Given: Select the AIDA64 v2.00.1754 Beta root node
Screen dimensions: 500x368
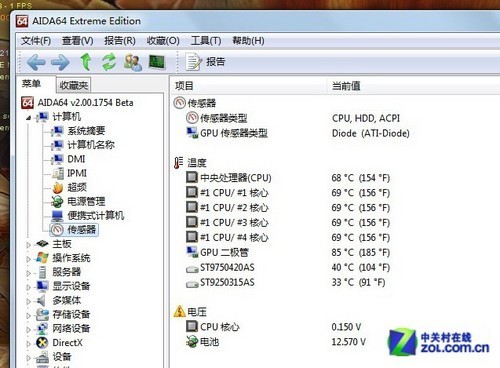Looking at the screenshot, I should pos(85,103).
